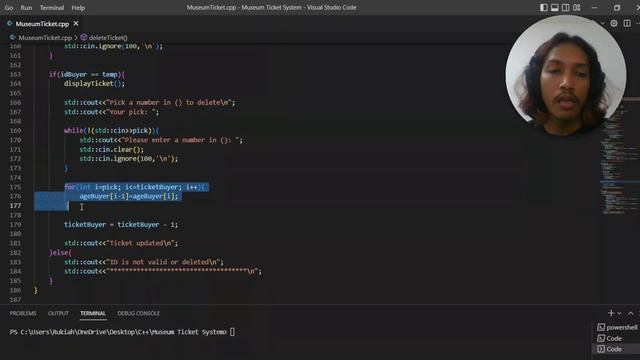Focus the terminal prompt input
This screenshot has width=640, height=360.
point(232,332)
